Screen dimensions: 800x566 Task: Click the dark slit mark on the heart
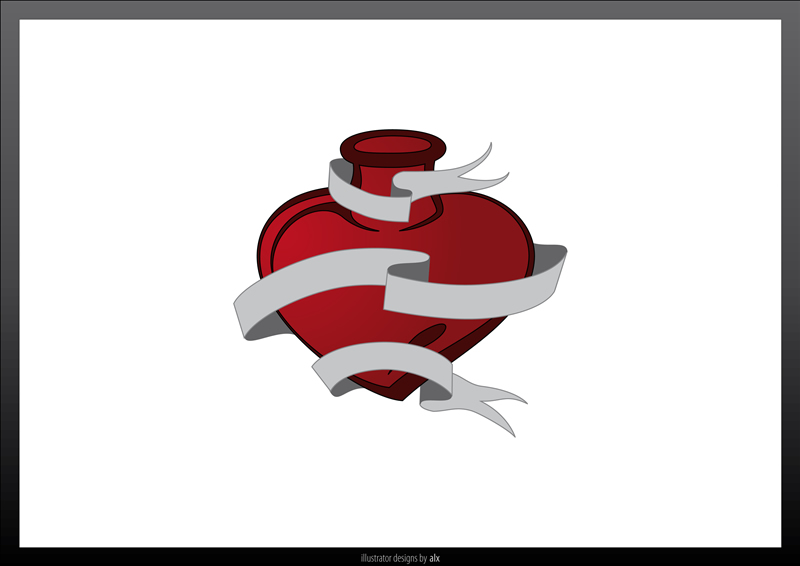point(432,335)
